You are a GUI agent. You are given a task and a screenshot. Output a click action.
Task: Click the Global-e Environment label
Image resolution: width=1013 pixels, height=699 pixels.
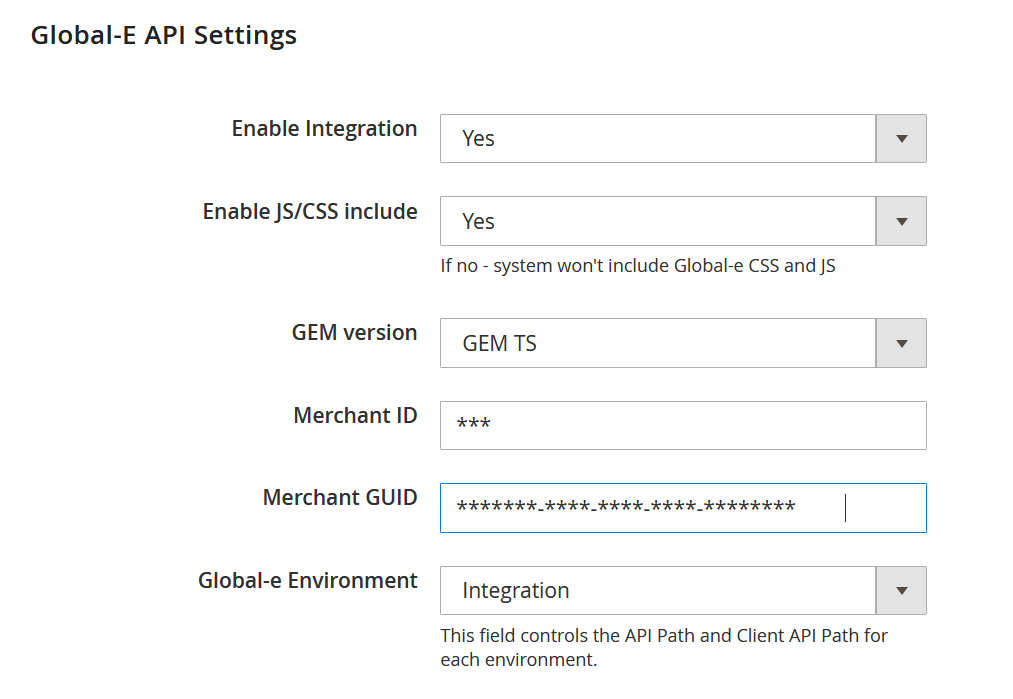point(308,580)
